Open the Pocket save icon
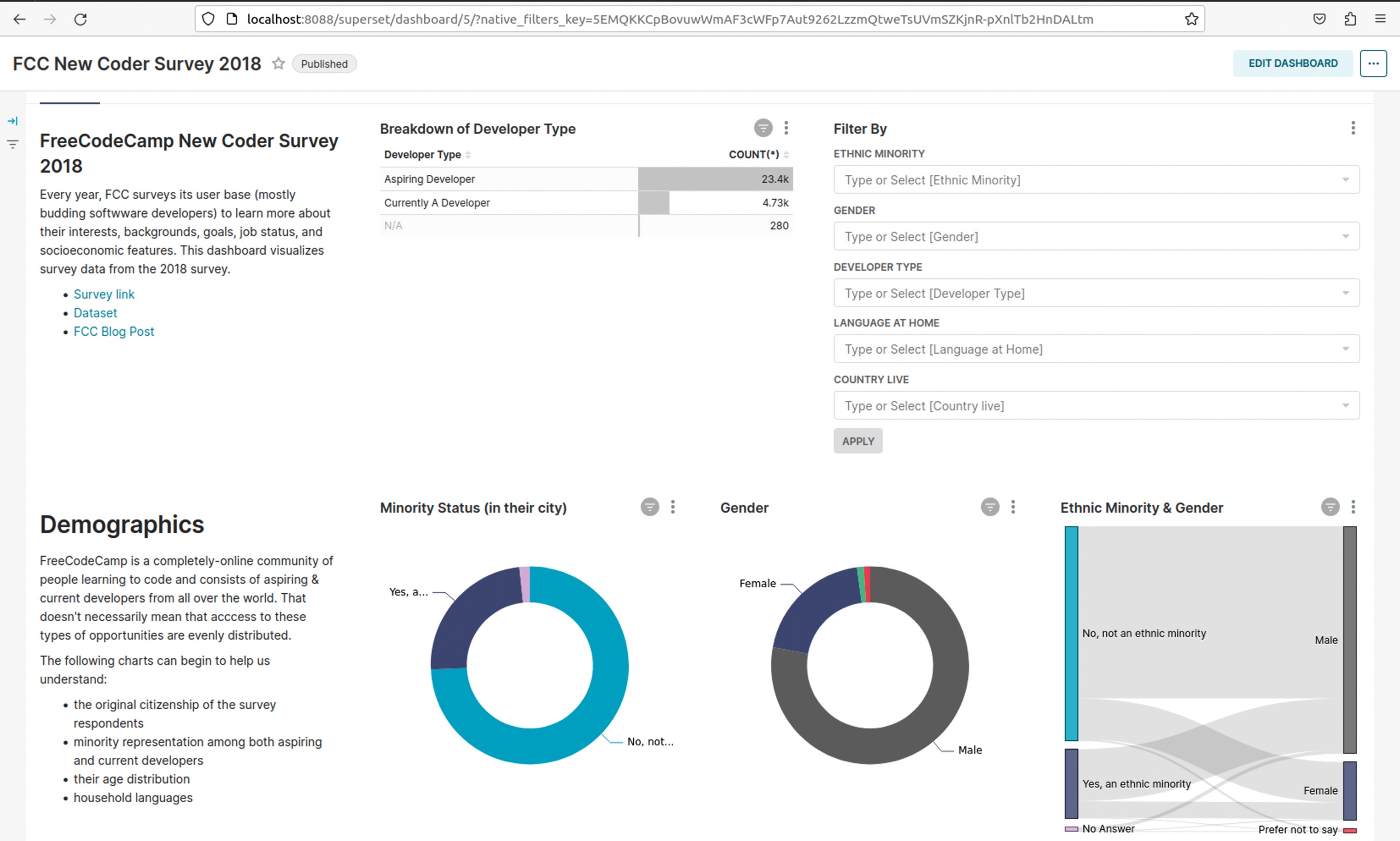The height and width of the screenshot is (841, 1400). [1320, 19]
